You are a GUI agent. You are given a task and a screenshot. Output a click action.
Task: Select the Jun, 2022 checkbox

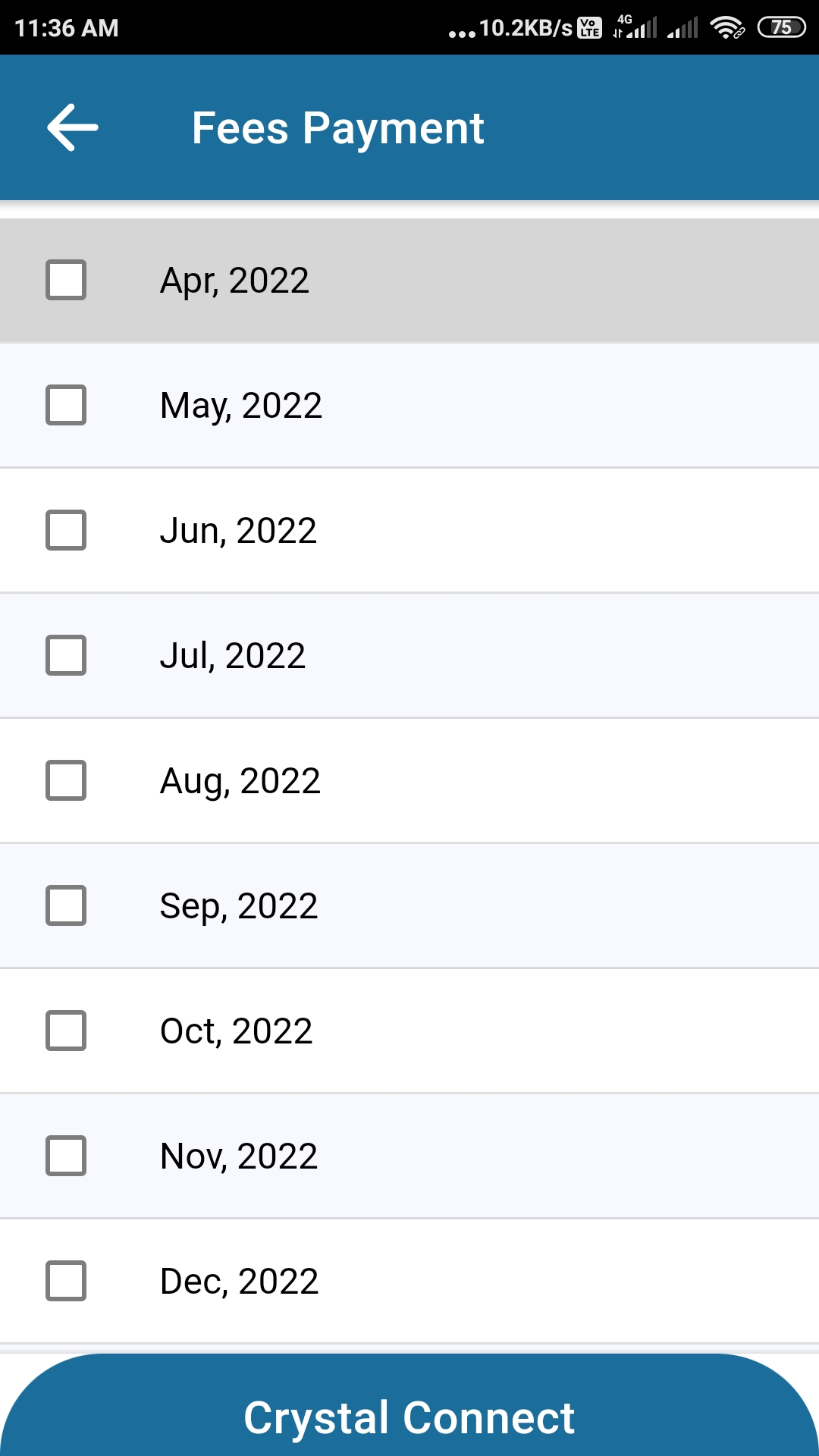[66, 530]
